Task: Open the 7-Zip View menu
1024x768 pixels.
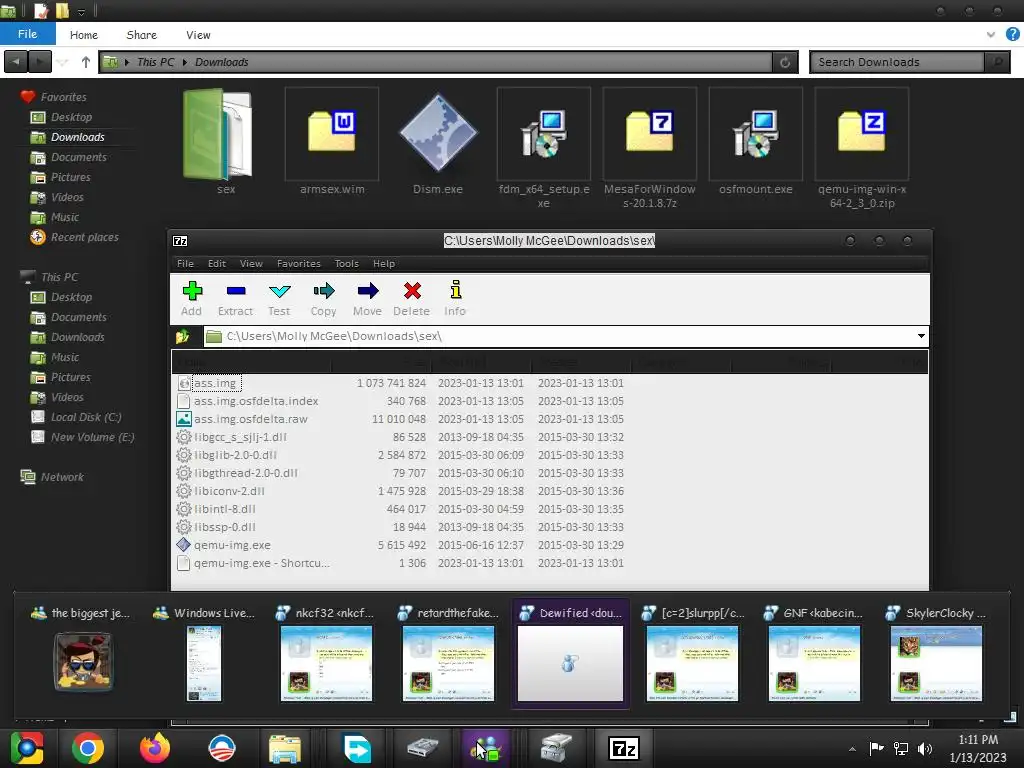Action: point(251,264)
